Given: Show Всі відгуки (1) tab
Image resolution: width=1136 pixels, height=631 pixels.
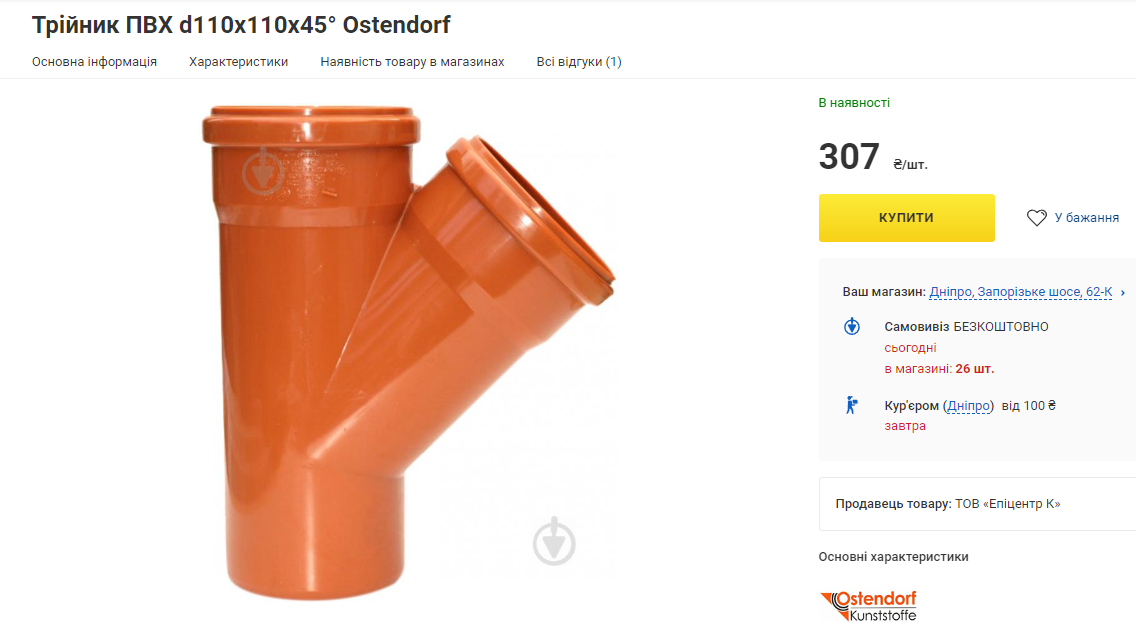Looking at the screenshot, I should tap(579, 62).
